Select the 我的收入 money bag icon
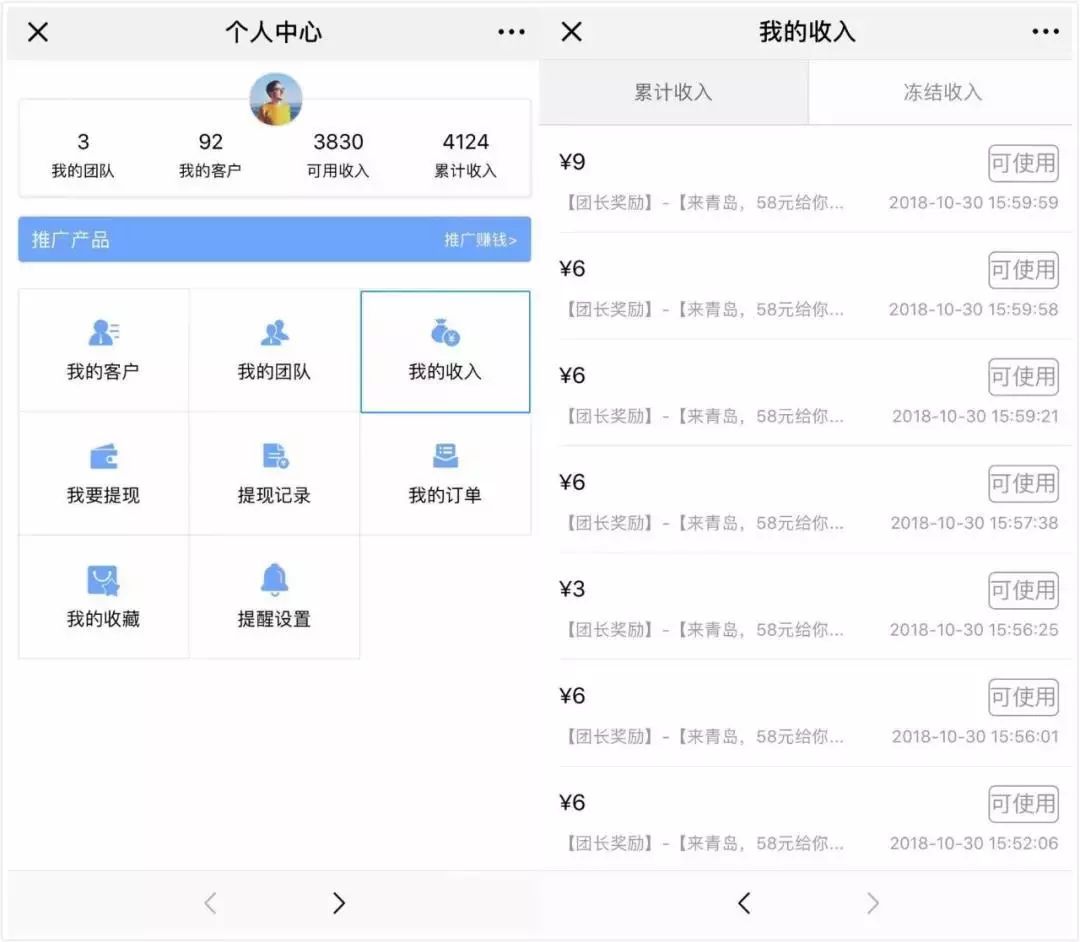1080x942 pixels. tap(444, 350)
